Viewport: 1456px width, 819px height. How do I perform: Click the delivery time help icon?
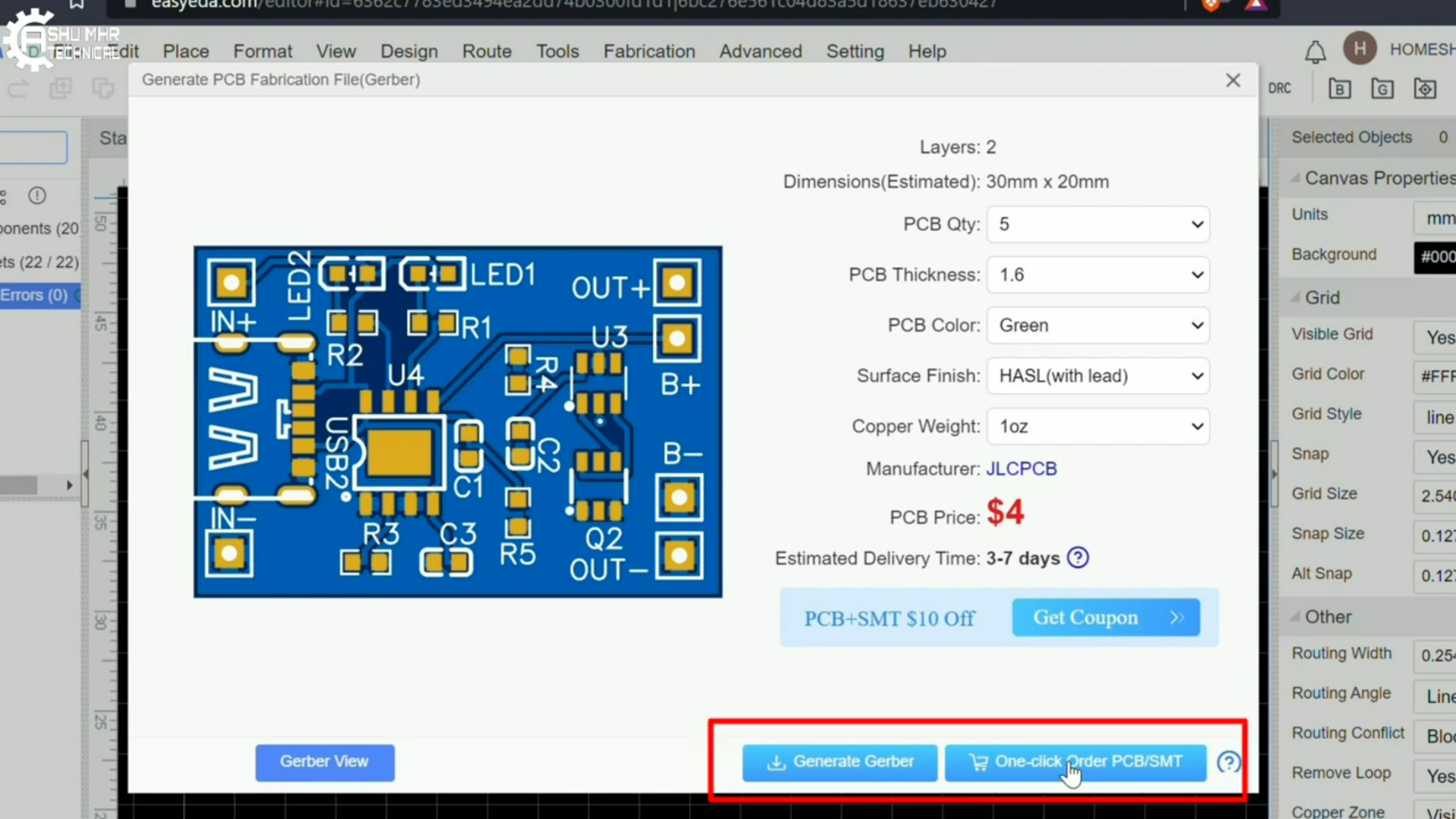click(1078, 558)
